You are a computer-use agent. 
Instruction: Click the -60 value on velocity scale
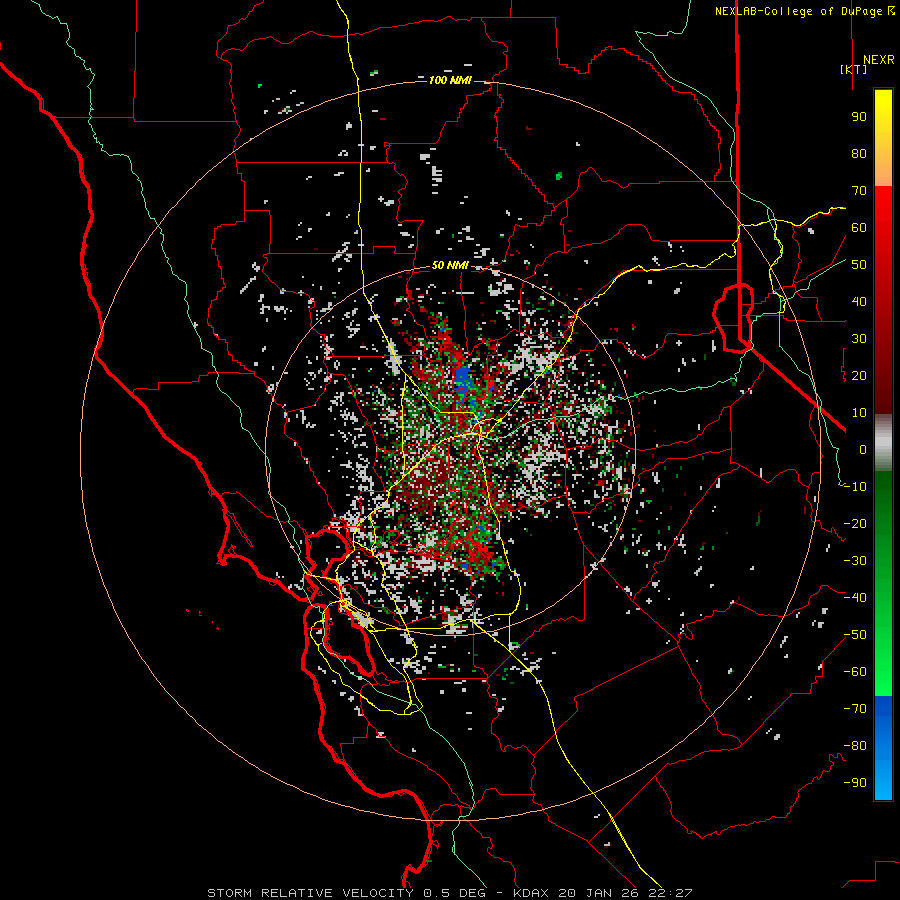point(855,672)
